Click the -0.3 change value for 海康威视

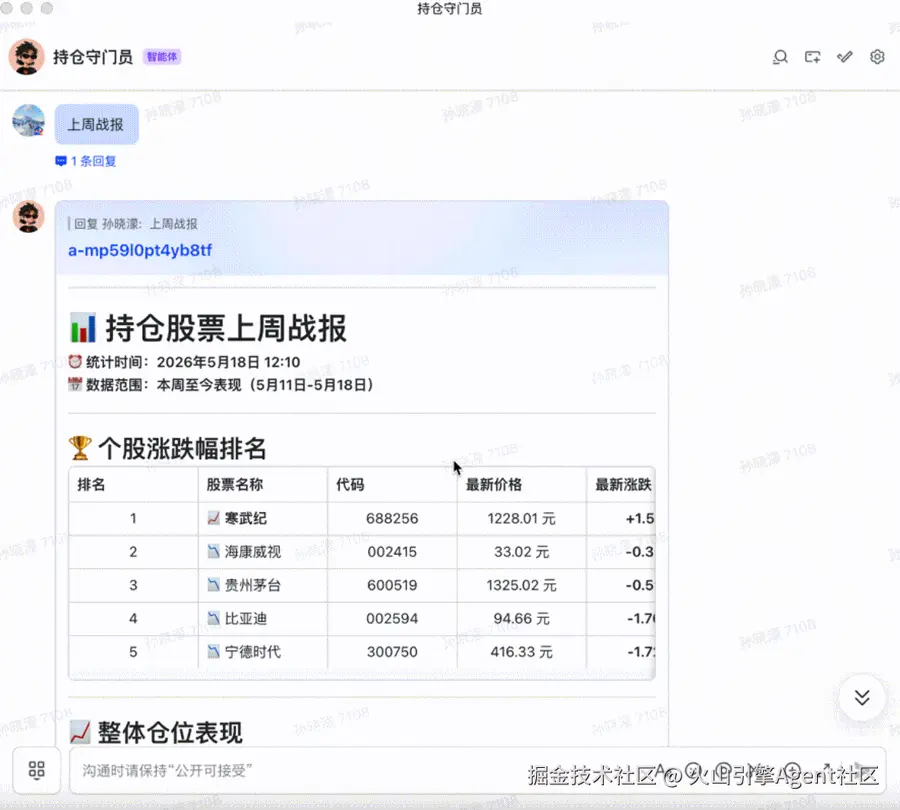pyautogui.click(x=639, y=552)
